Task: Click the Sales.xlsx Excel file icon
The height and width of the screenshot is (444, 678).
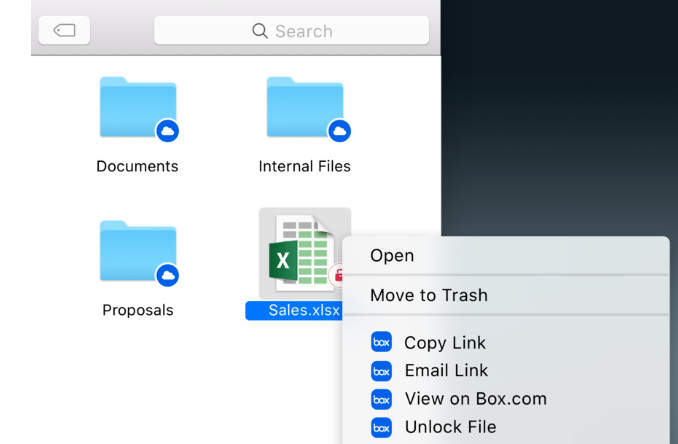Action: 300,254
